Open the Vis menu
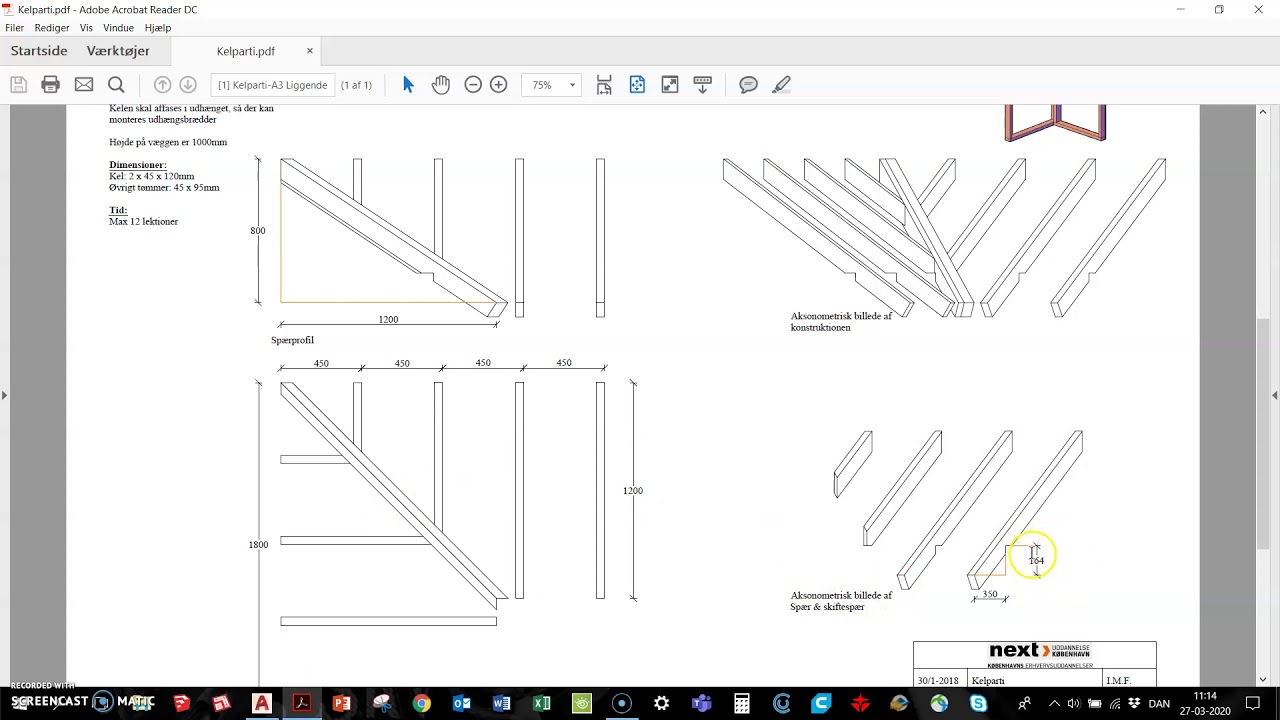Screen dimensions: 1280x720 pos(86,28)
